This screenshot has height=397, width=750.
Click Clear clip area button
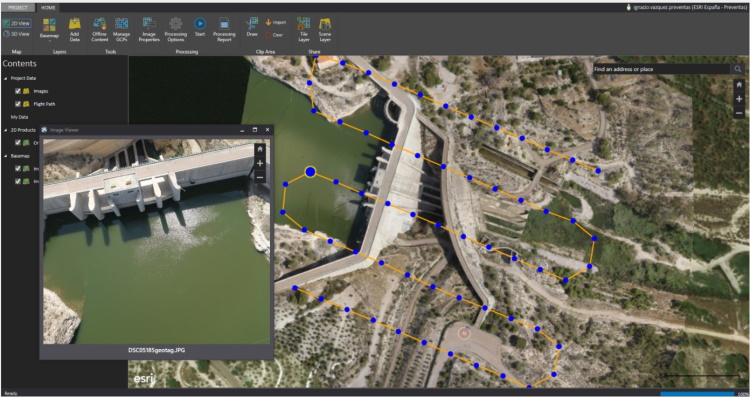coord(274,35)
